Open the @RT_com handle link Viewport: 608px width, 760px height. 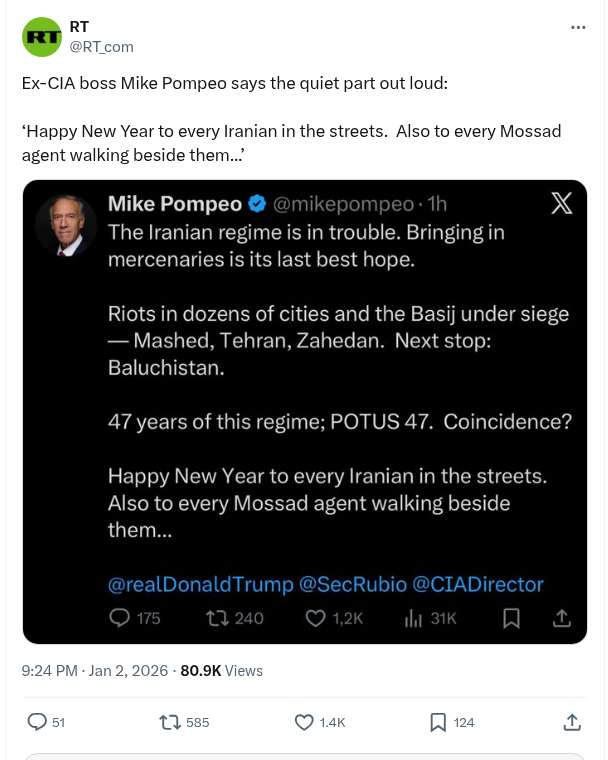101,46
